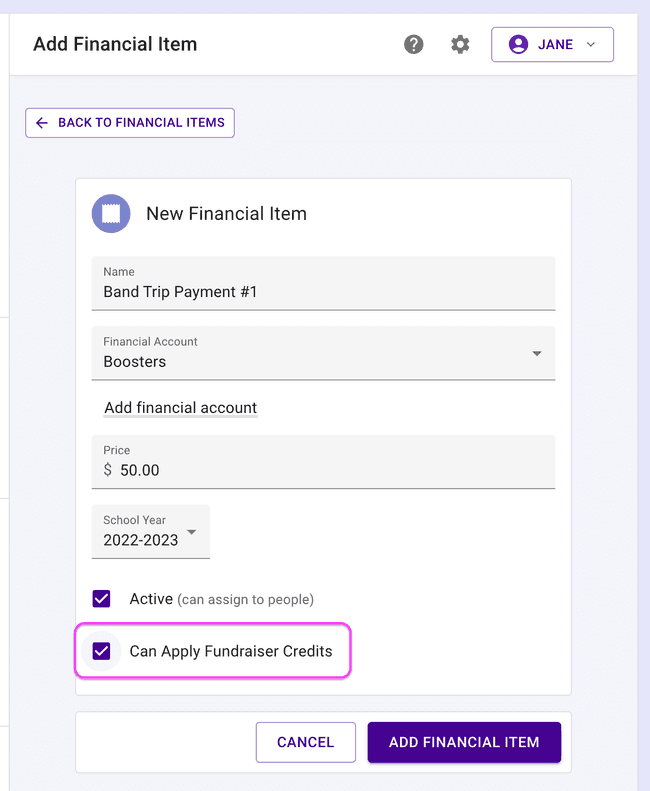
Task: Open the help question mark icon
Action: point(413,44)
